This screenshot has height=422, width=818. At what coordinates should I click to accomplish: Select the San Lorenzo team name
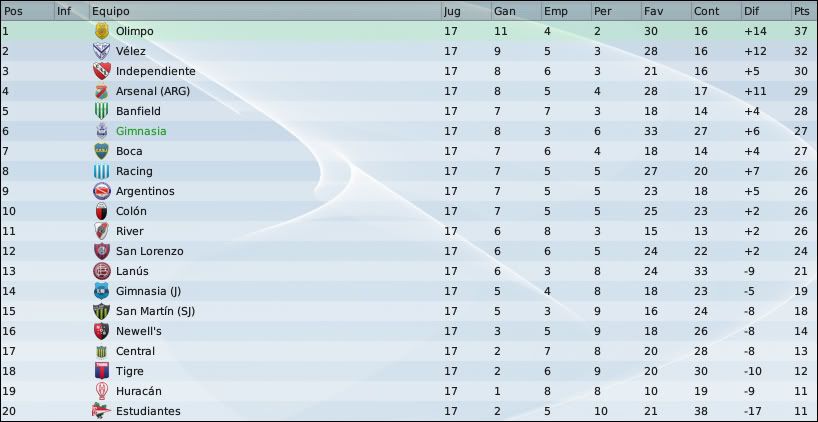click(150, 251)
